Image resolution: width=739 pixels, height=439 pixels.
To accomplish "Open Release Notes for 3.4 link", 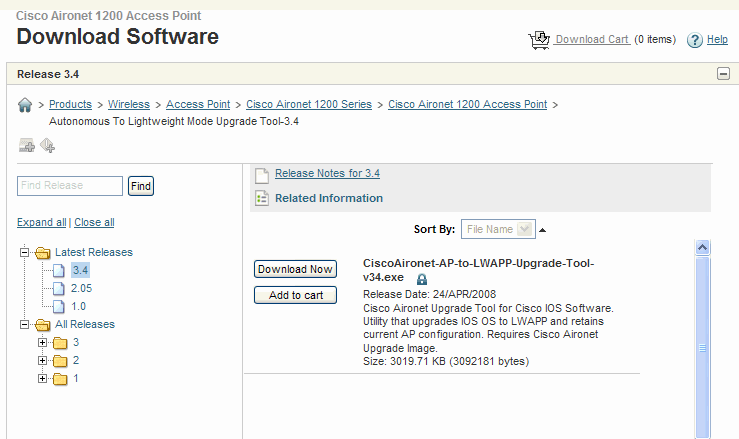I will 327,173.
